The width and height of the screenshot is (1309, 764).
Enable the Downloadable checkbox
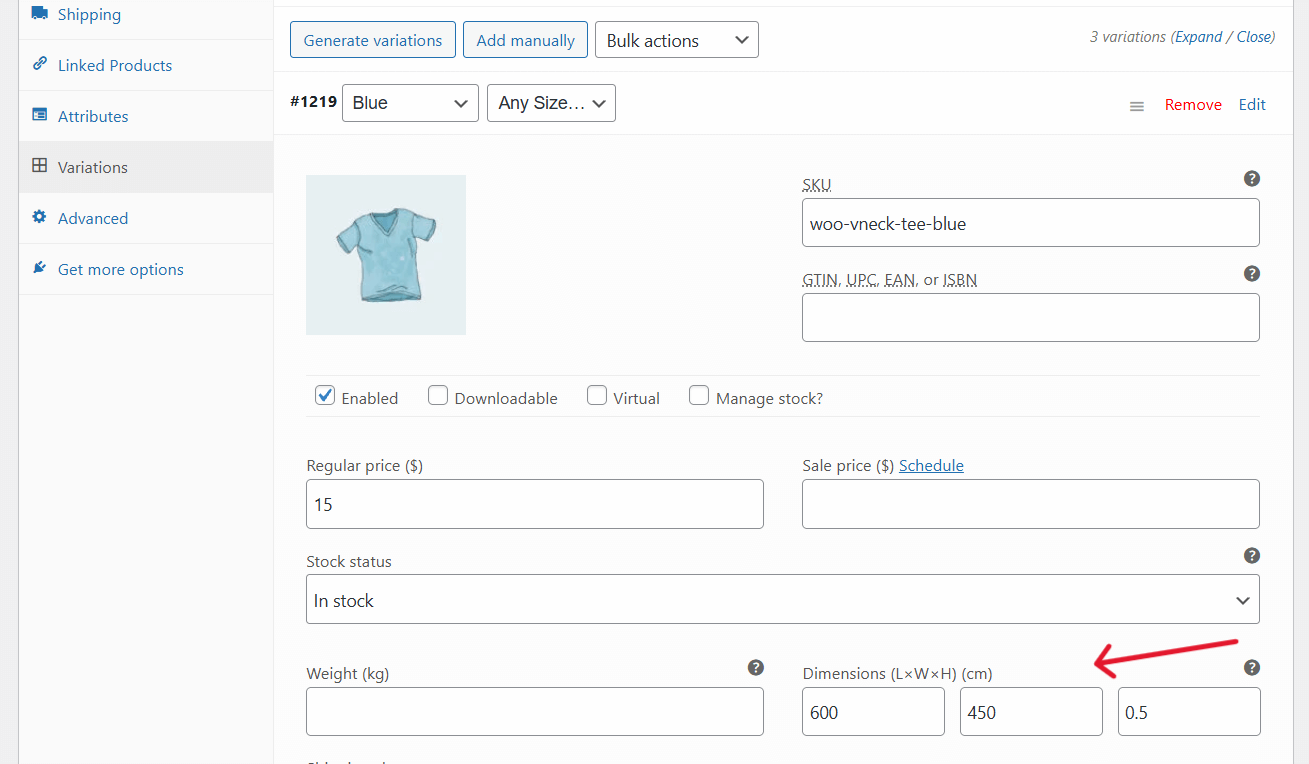pyautogui.click(x=438, y=395)
